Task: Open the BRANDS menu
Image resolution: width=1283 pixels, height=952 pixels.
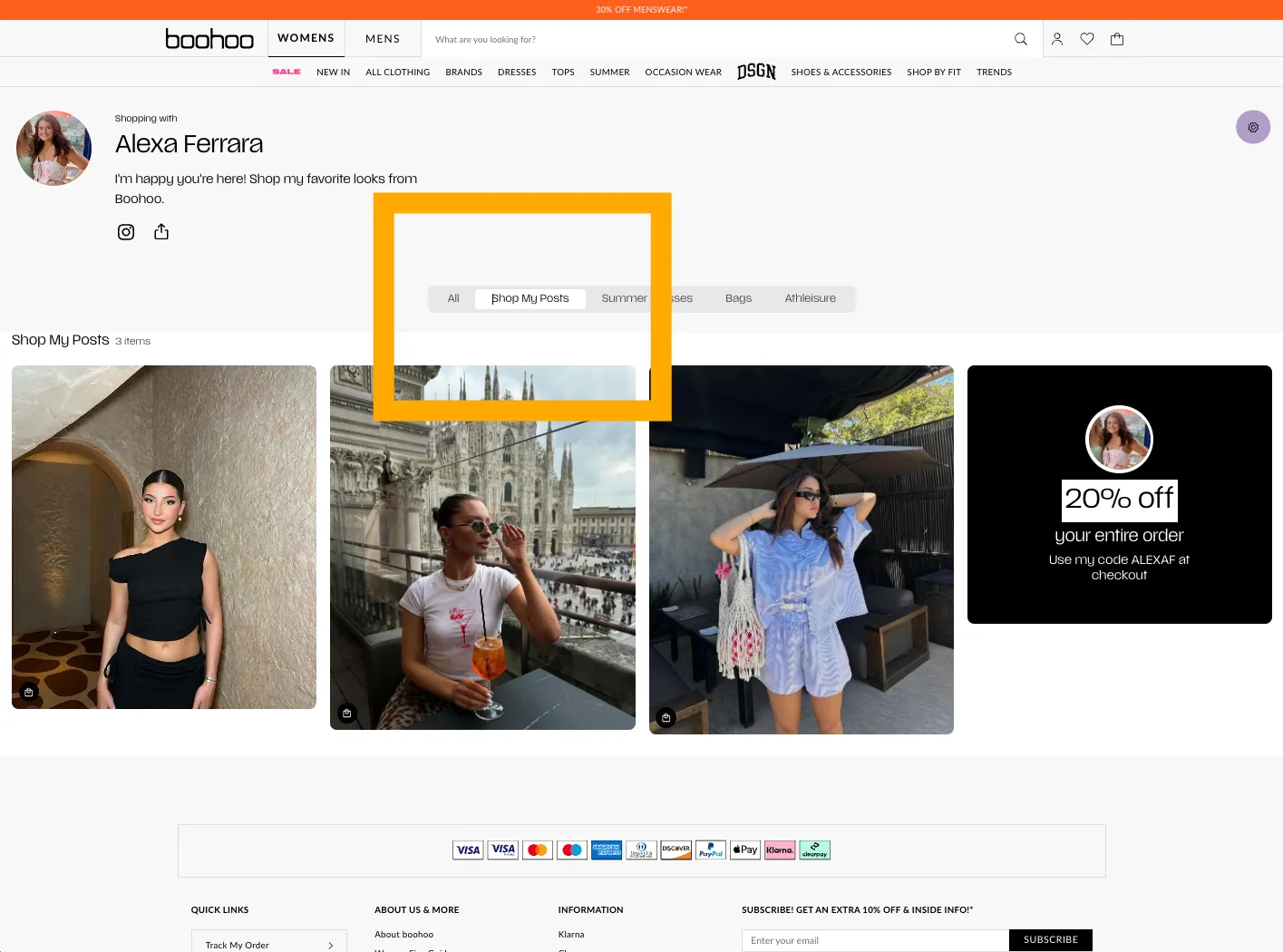Action: click(x=463, y=72)
